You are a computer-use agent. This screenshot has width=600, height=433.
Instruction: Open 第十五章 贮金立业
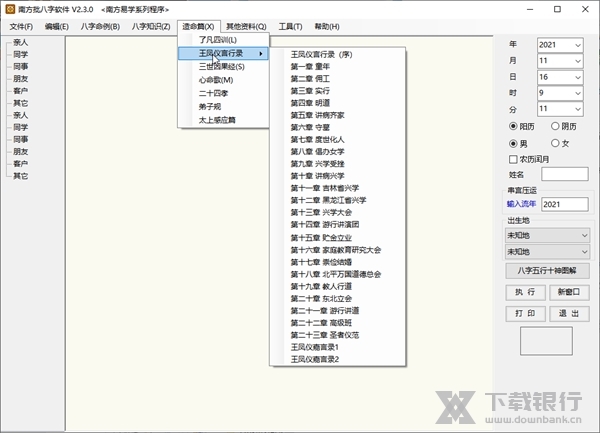coord(338,238)
